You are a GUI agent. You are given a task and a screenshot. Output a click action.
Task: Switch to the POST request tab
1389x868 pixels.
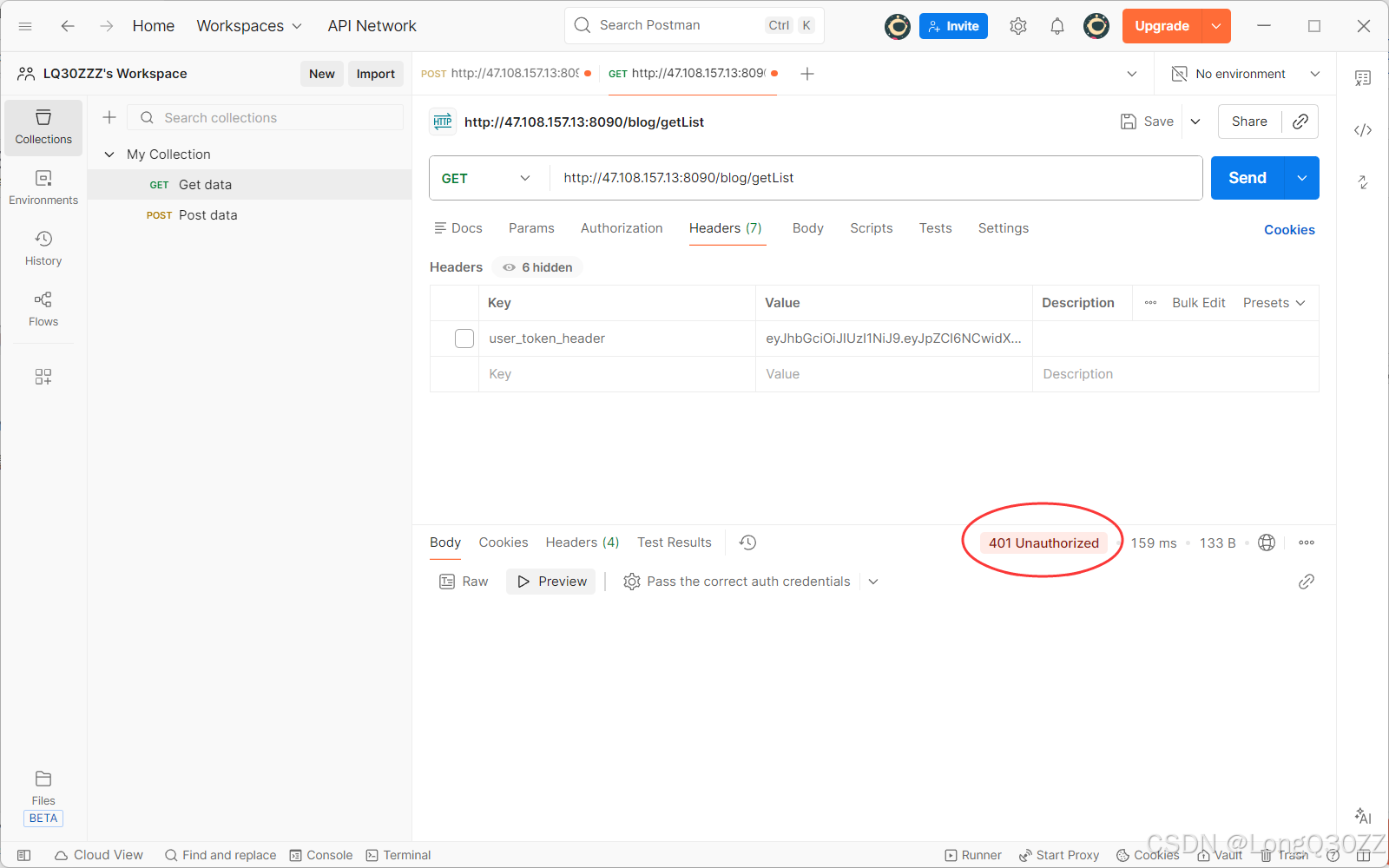click(506, 74)
